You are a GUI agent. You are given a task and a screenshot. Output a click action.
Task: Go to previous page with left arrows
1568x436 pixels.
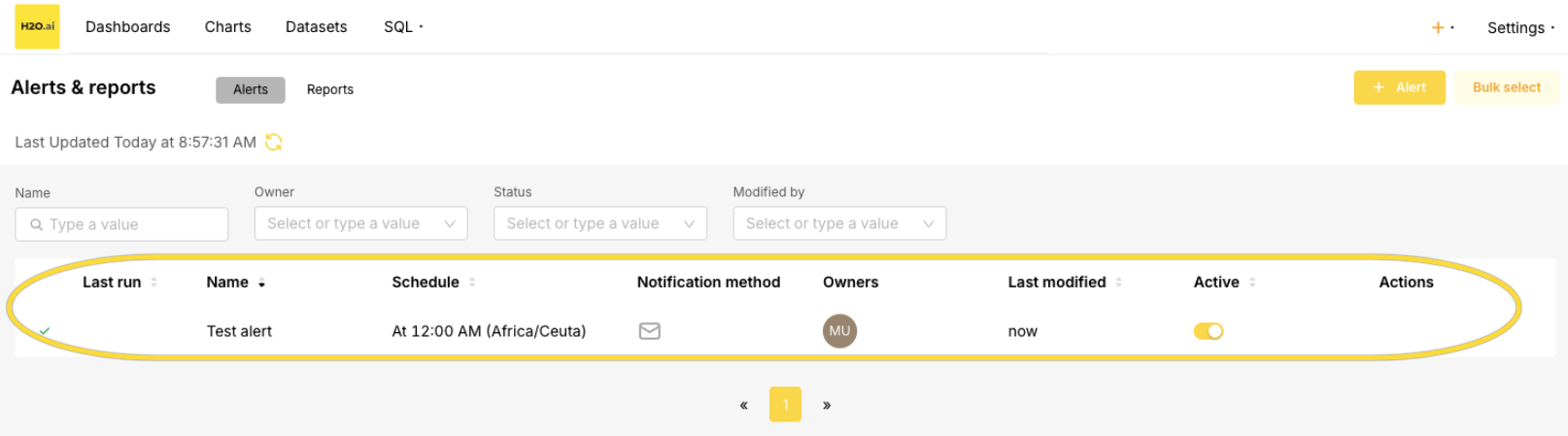point(743,405)
